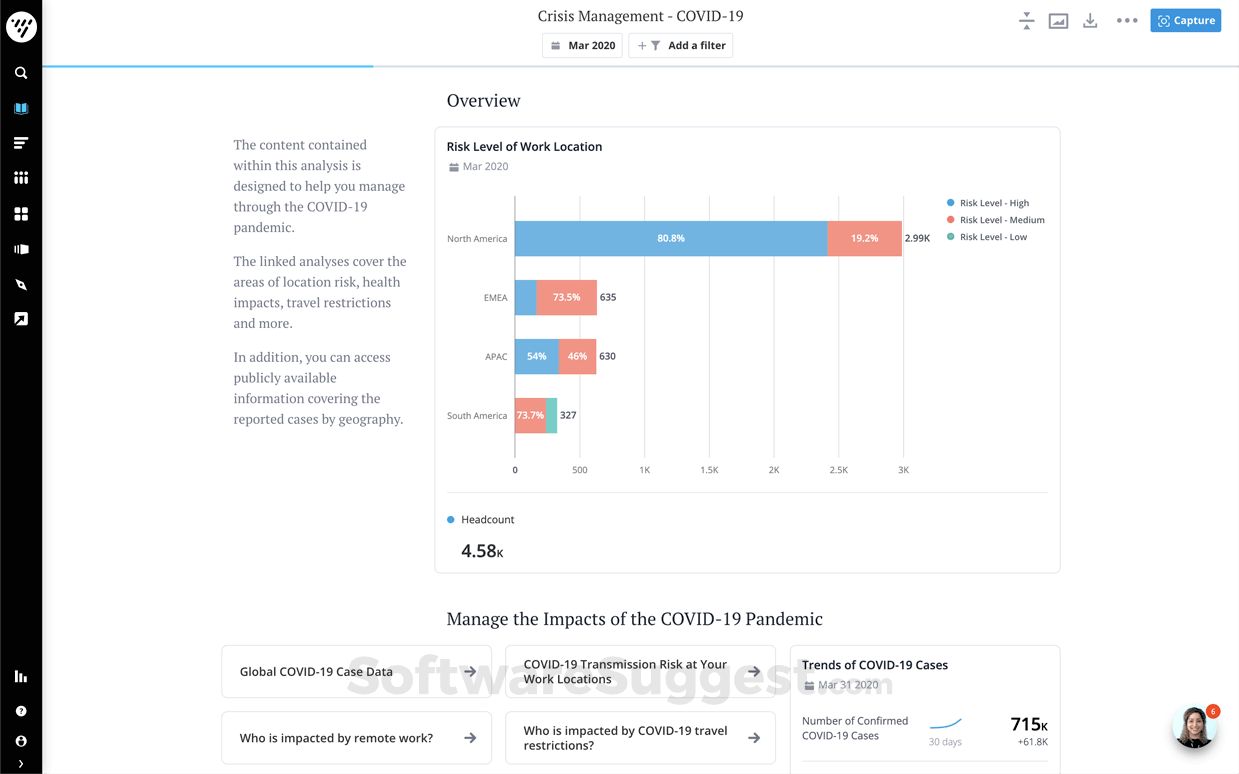
Task: Click the bar chart icon at sidebar bottom
Action: 20,676
